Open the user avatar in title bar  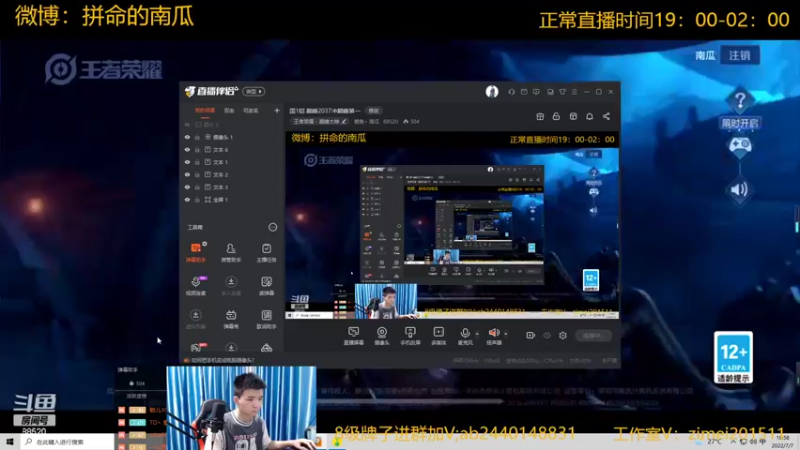tap(492, 91)
